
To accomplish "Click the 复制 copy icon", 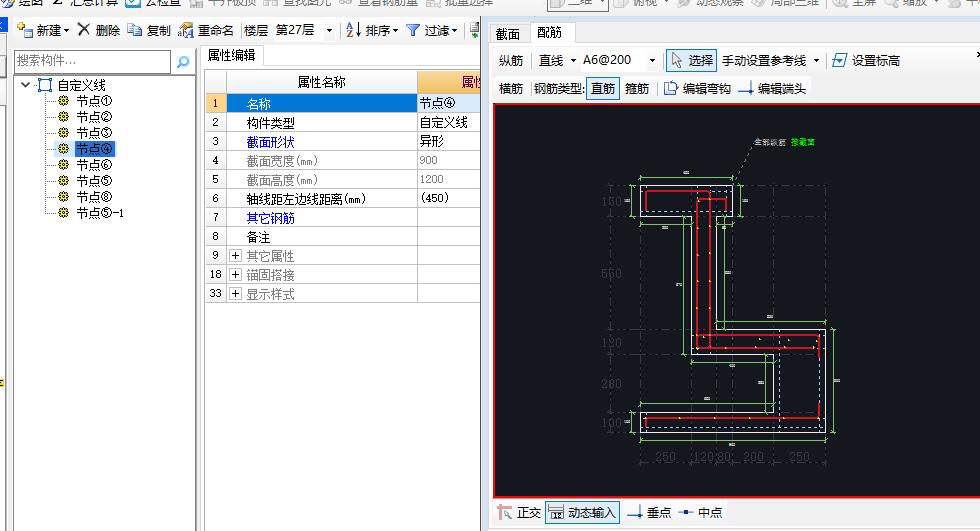I will pos(134,29).
